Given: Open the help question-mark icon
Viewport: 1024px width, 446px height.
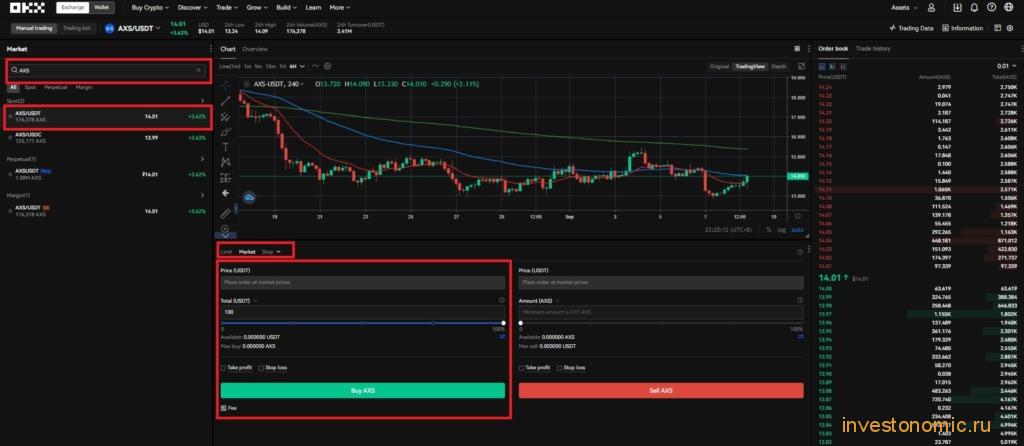Looking at the screenshot, I should 992,8.
